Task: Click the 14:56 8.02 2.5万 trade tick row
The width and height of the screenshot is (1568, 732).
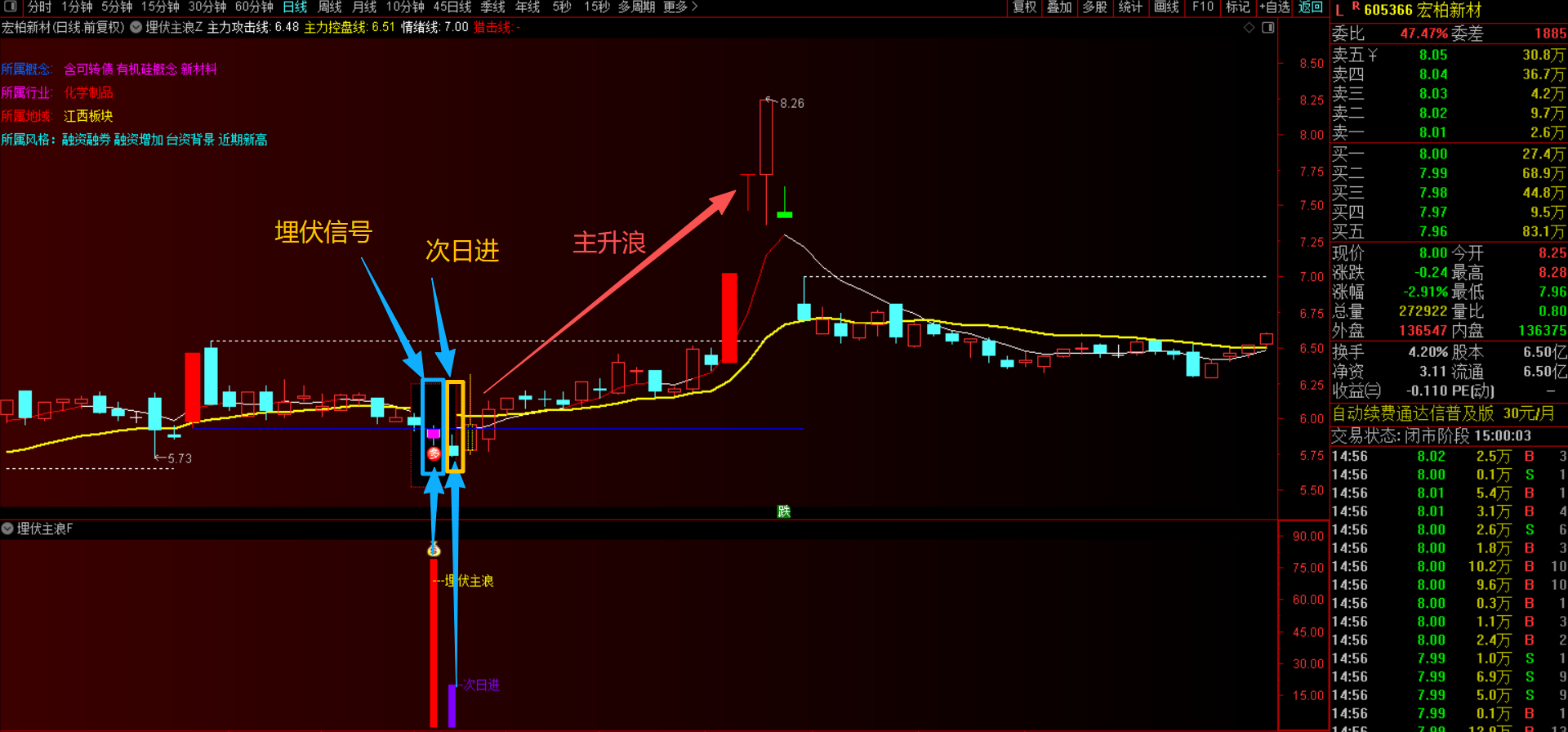Action: click(x=1449, y=456)
